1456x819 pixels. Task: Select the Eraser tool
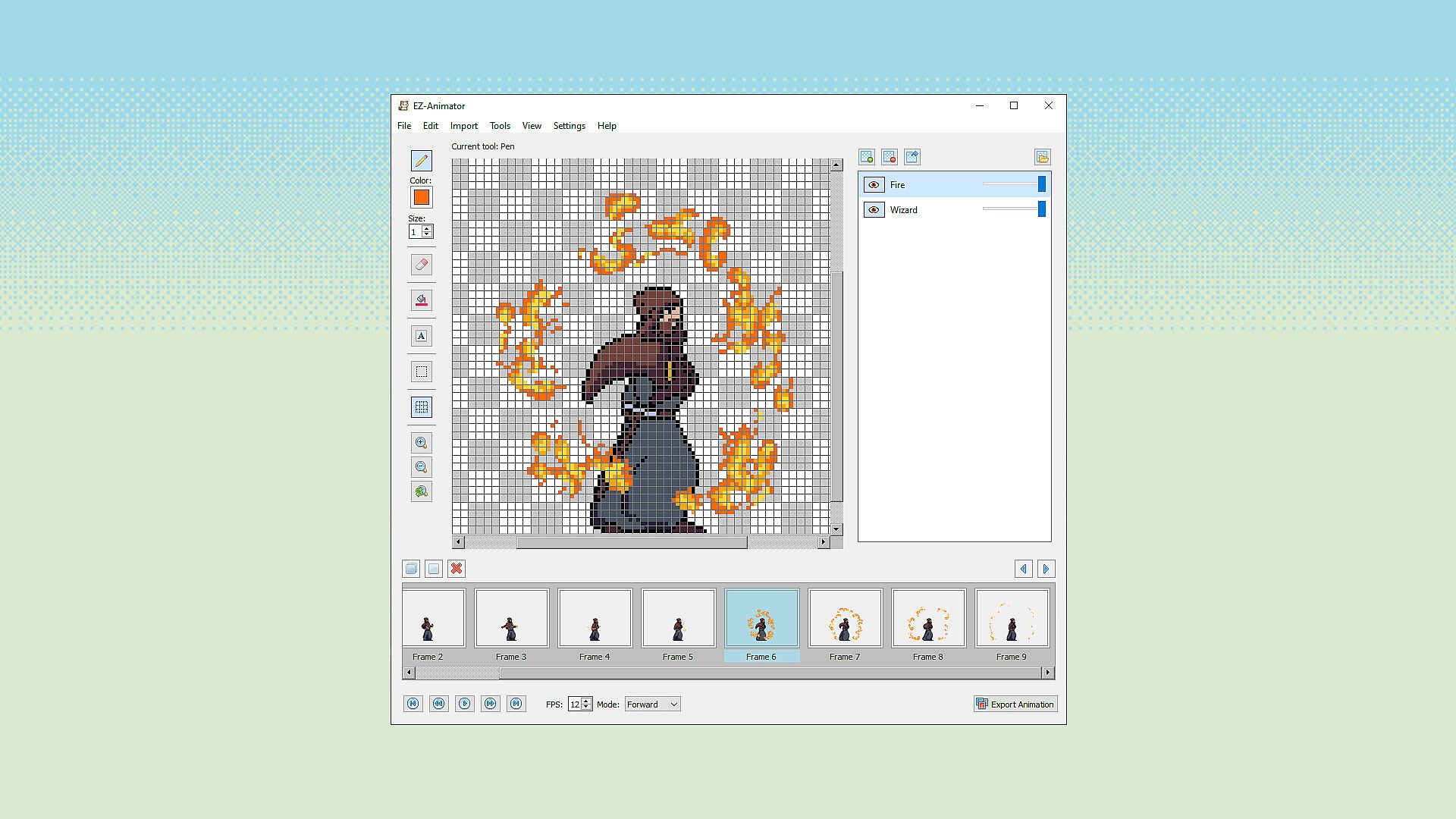pos(422,265)
